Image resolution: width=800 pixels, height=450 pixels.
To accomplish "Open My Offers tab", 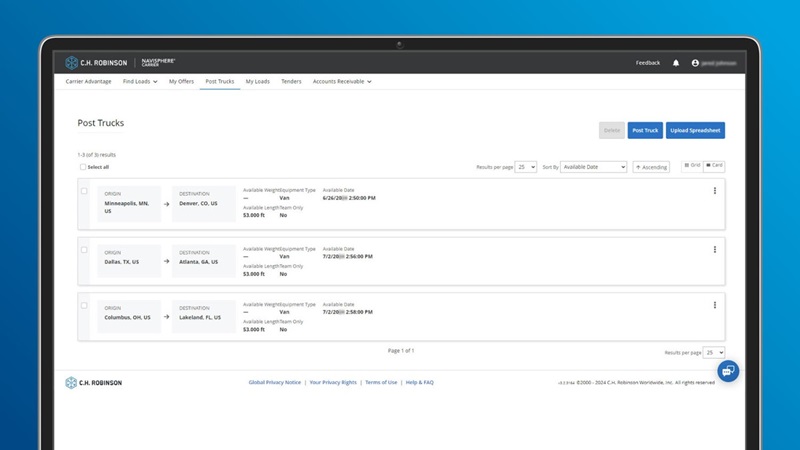I will coord(181,82).
